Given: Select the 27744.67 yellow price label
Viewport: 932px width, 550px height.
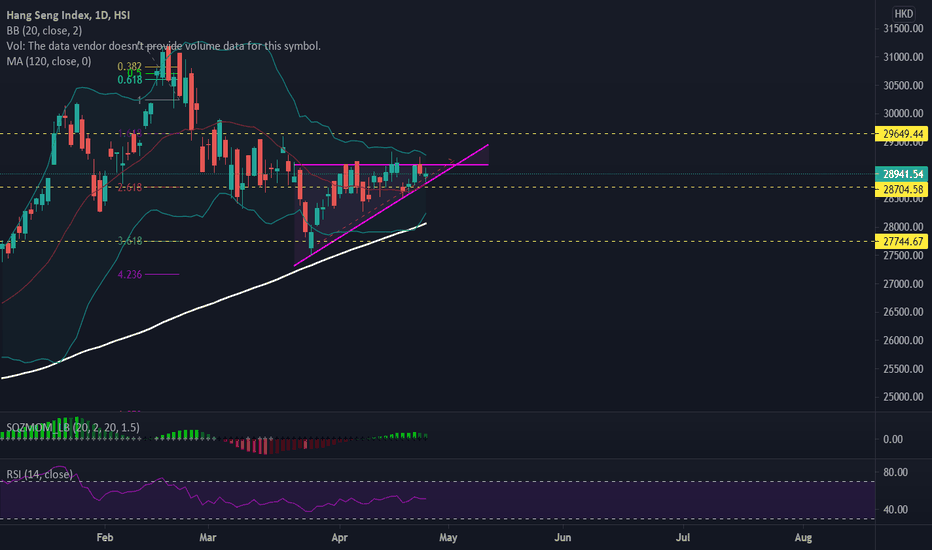Looking at the screenshot, I should point(902,241).
